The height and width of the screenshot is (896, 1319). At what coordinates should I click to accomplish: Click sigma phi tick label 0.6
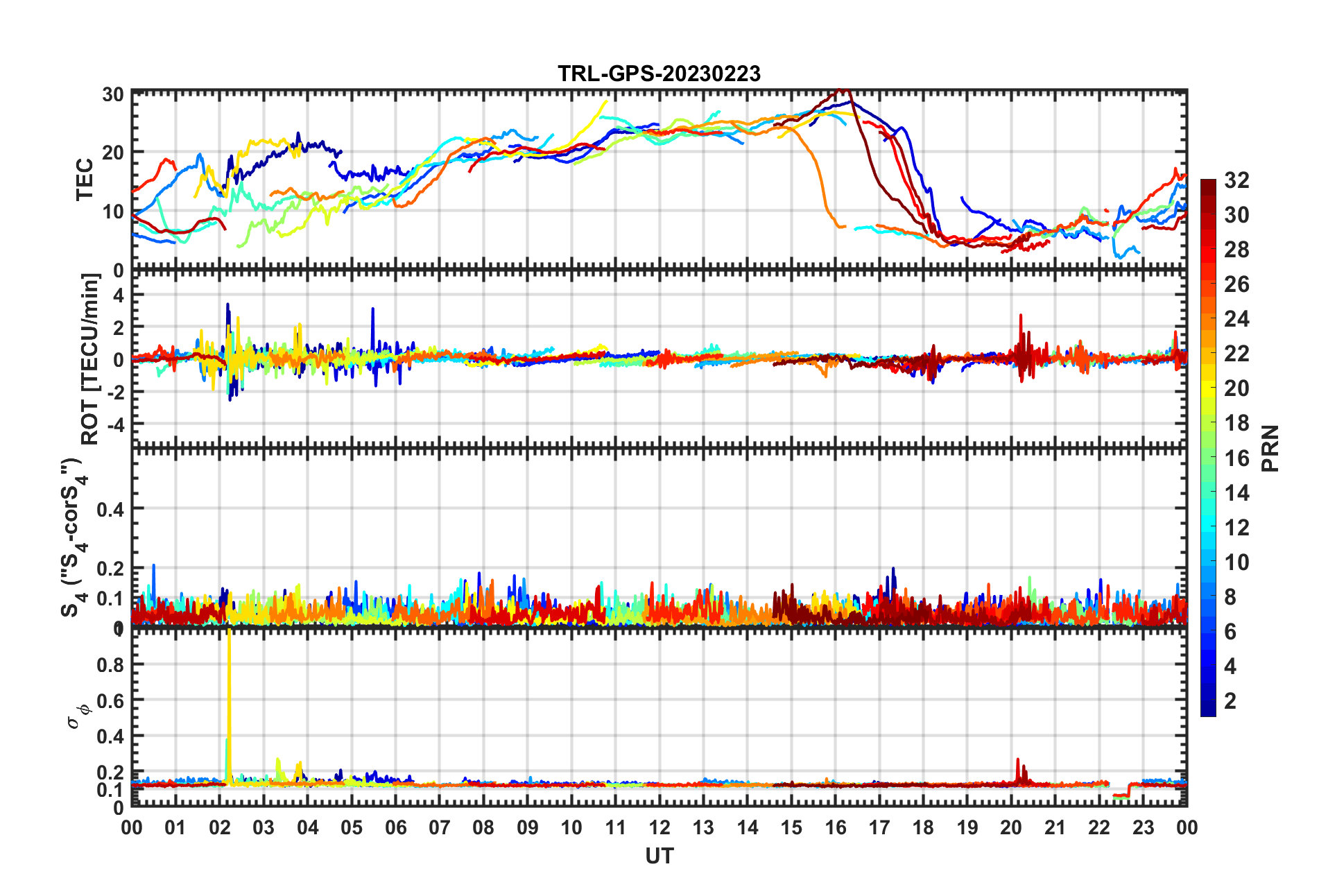pyautogui.click(x=110, y=701)
